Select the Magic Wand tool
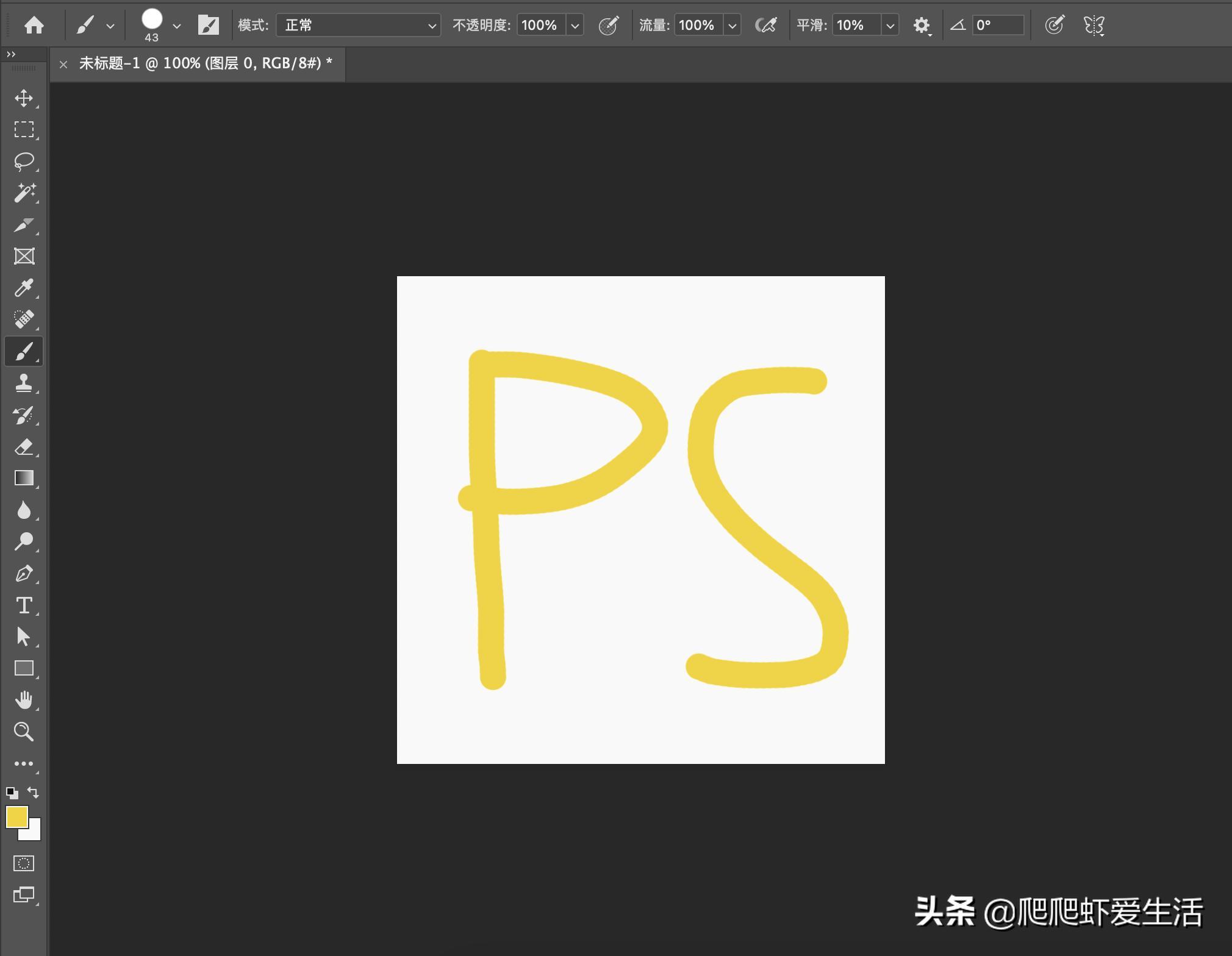This screenshot has width=1232, height=956. coord(24,193)
